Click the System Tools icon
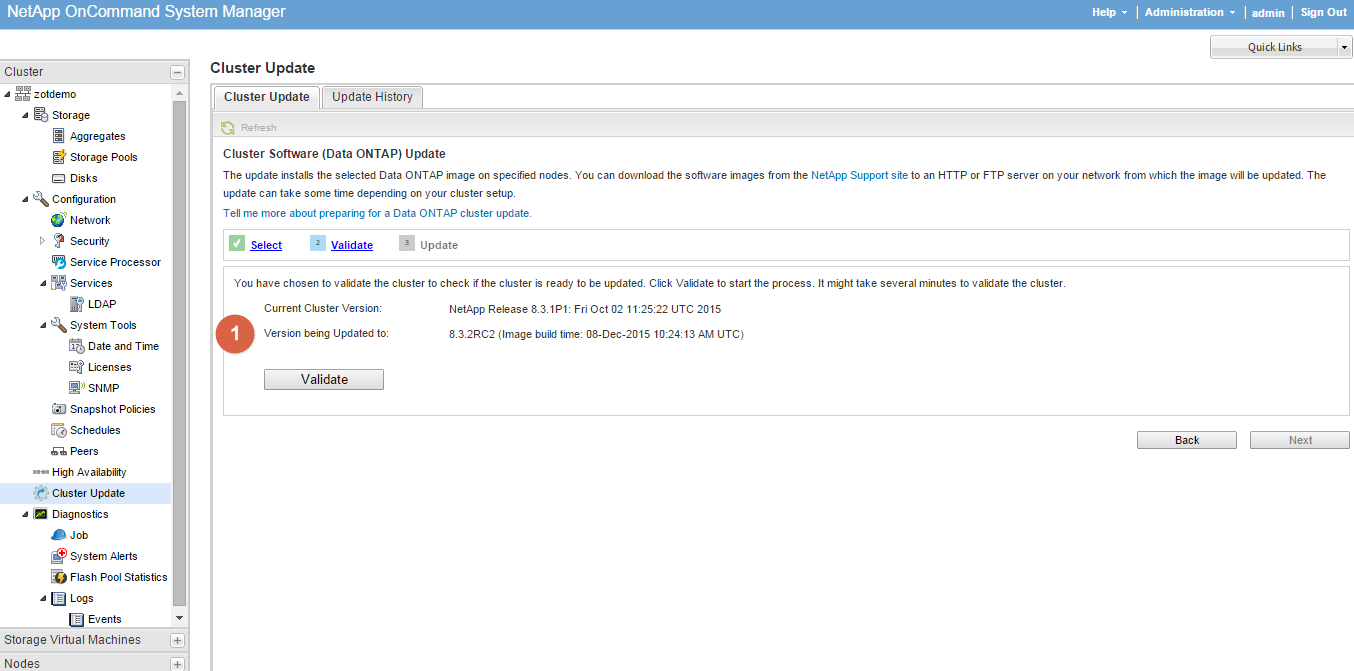The width and height of the screenshot is (1354, 671). tap(59, 325)
